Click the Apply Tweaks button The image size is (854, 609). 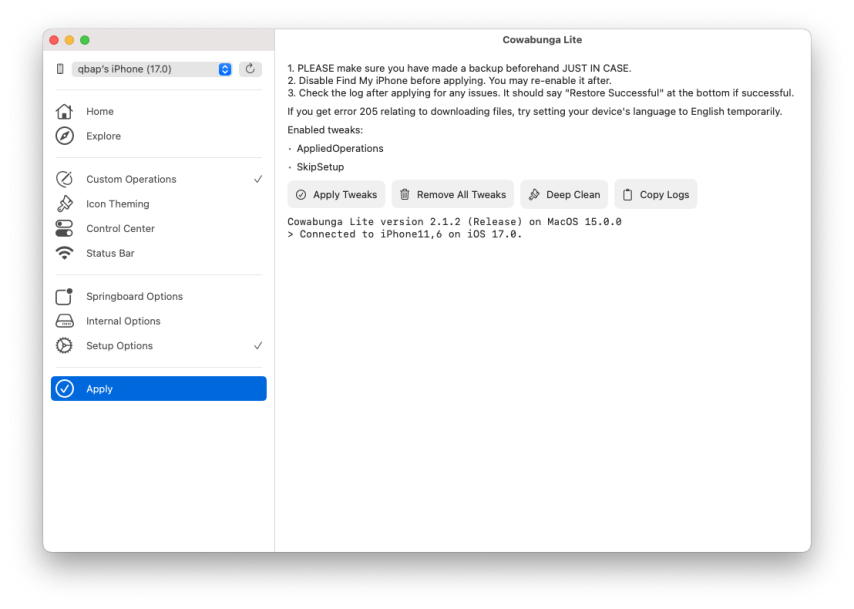coord(336,194)
